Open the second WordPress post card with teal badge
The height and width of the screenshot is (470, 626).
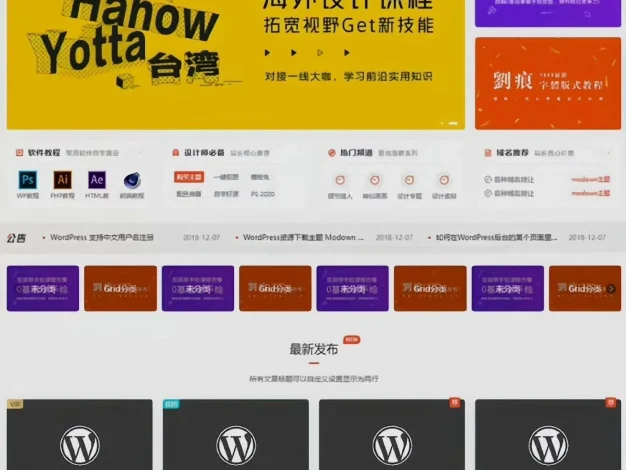236,434
